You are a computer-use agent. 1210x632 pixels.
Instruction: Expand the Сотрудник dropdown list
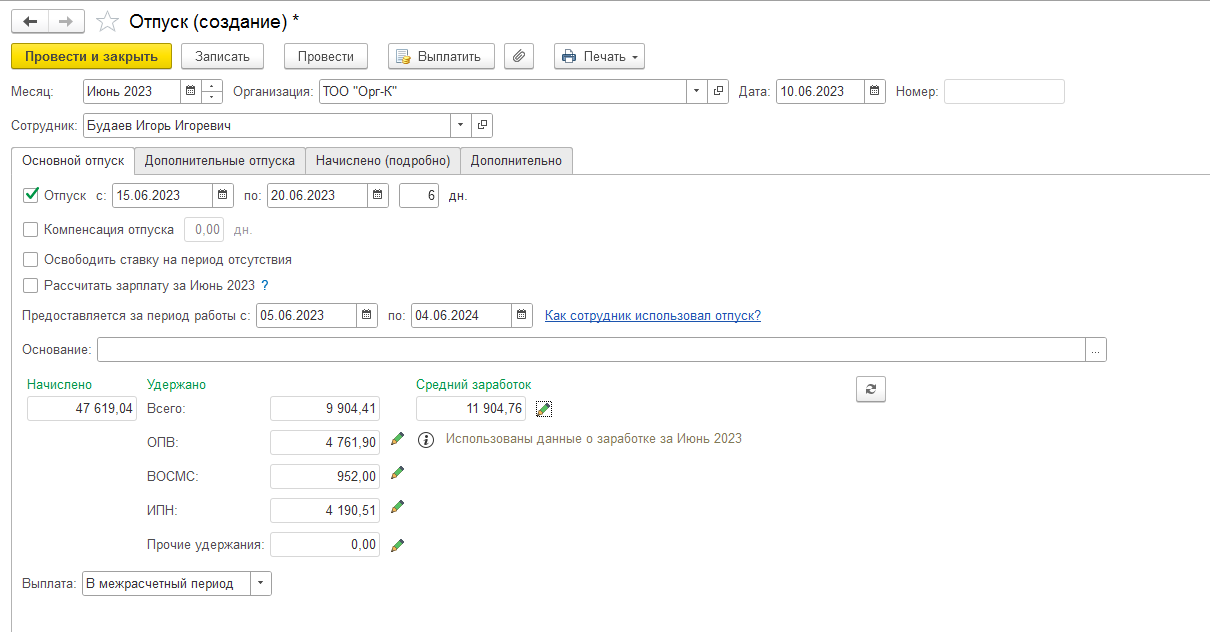tap(460, 125)
